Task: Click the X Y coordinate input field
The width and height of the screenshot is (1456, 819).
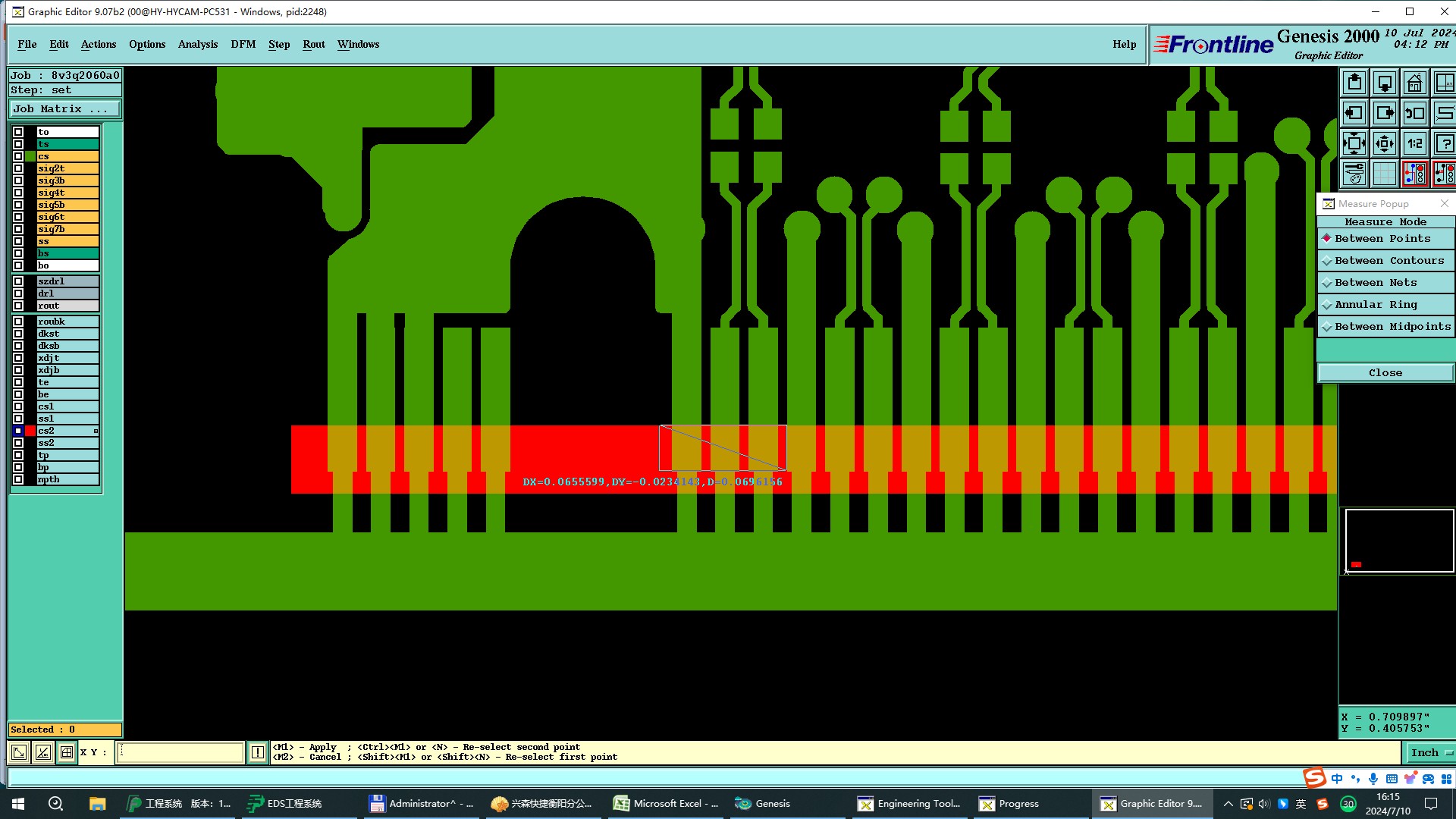Action: click(x=180, y=752)
